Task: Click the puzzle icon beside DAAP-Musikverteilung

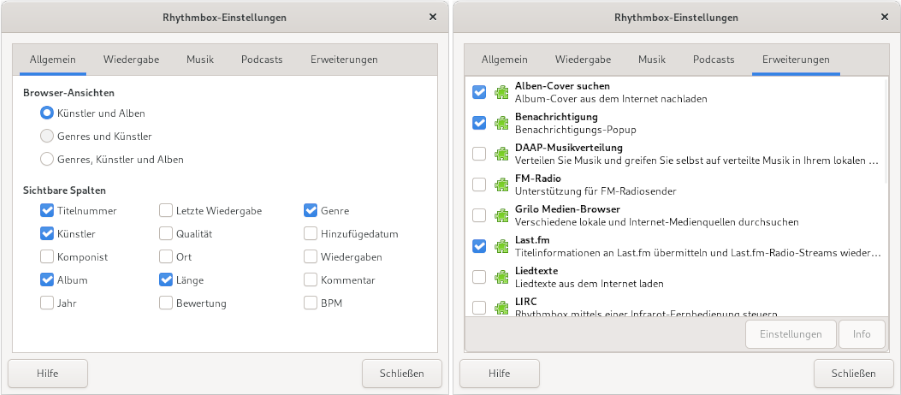Action: point(502,154)
